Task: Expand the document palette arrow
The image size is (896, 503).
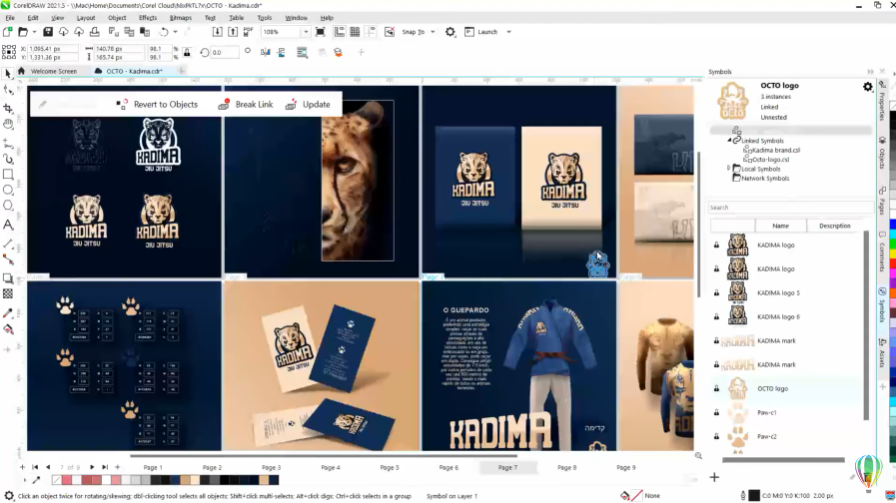Action: point(25,480)
